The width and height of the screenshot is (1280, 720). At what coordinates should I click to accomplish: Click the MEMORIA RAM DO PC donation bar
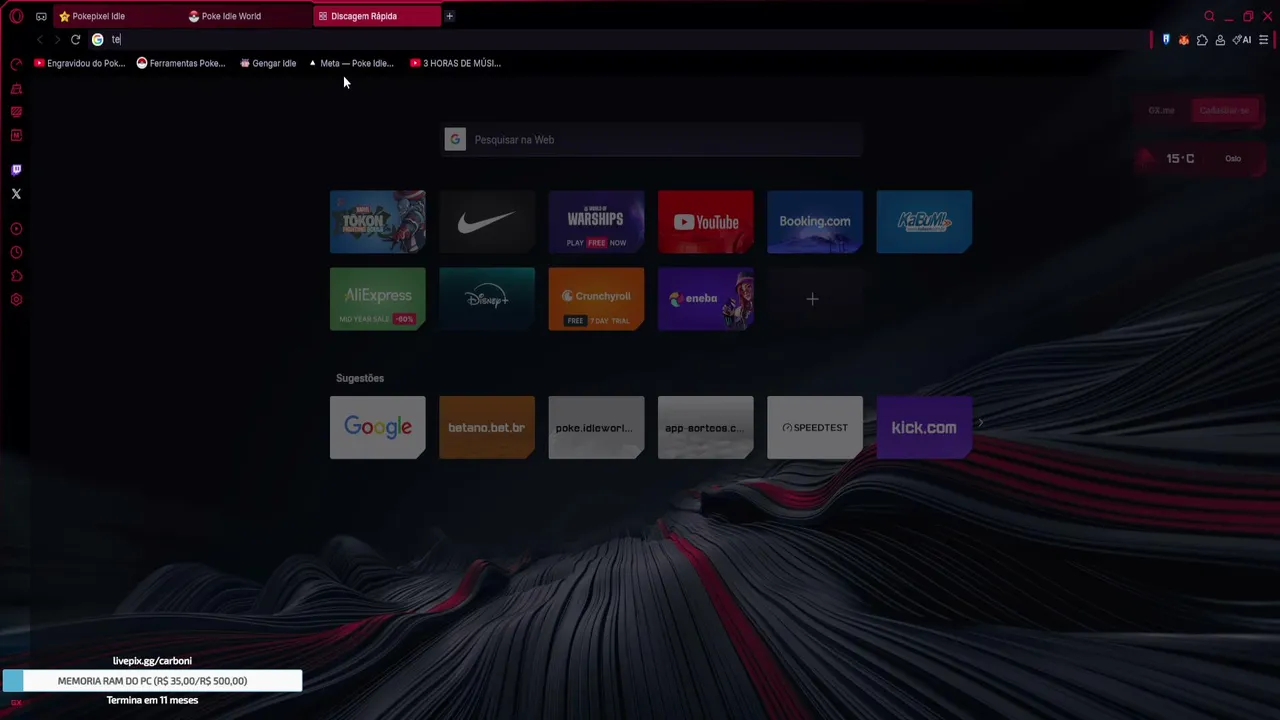152,681
